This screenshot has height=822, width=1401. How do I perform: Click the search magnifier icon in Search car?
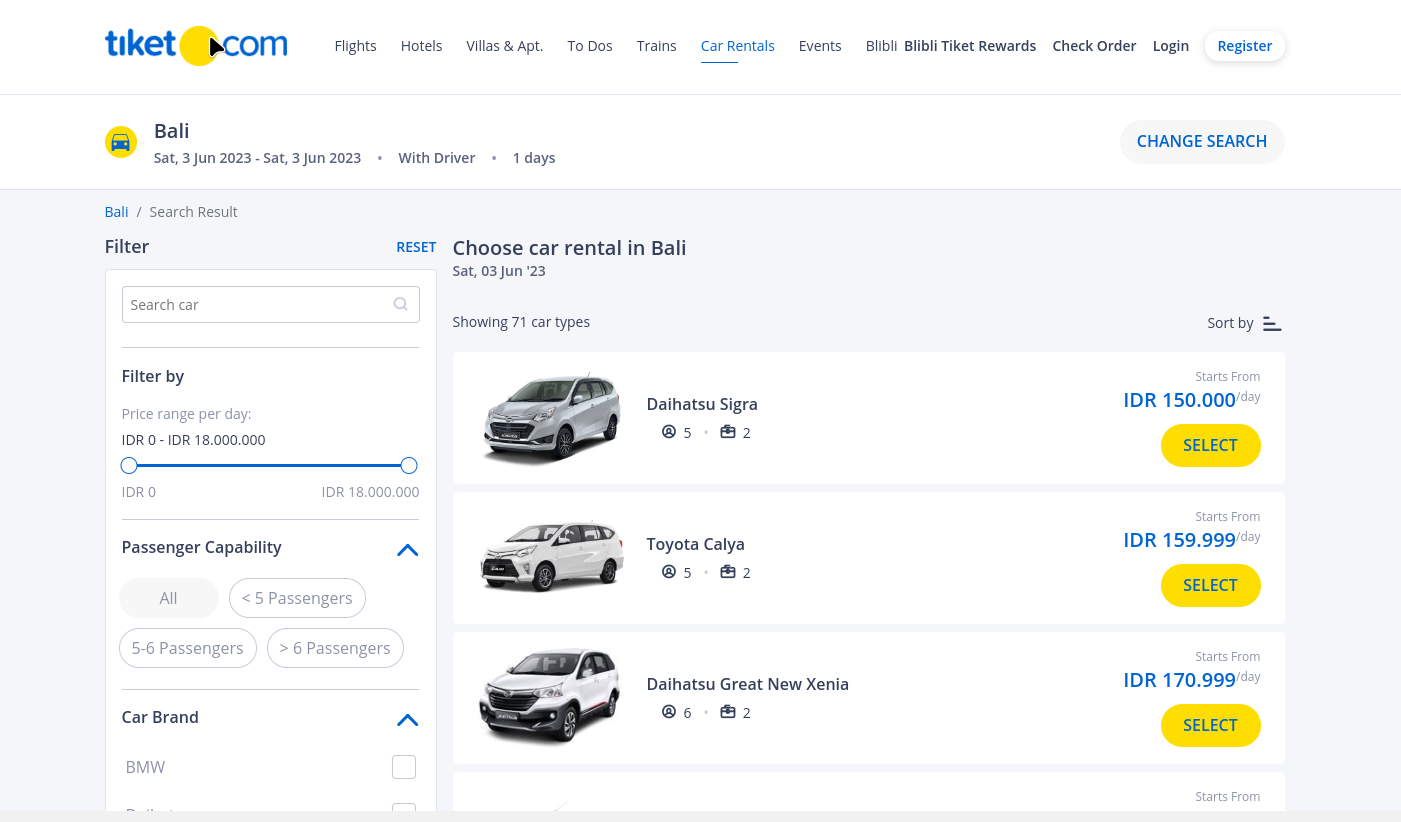pyautogui.click(x=400, y=304)
